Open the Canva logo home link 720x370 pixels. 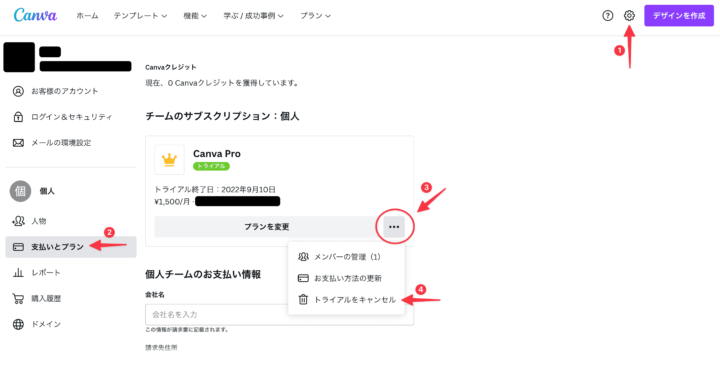[35, 15]
